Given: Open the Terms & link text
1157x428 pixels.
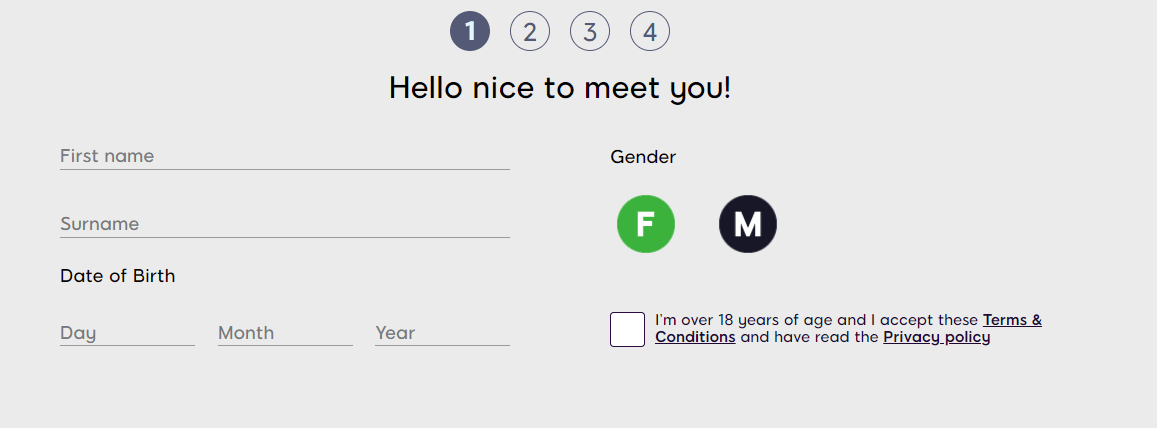Looking at the screenshot, I should tap(1012, 320).
